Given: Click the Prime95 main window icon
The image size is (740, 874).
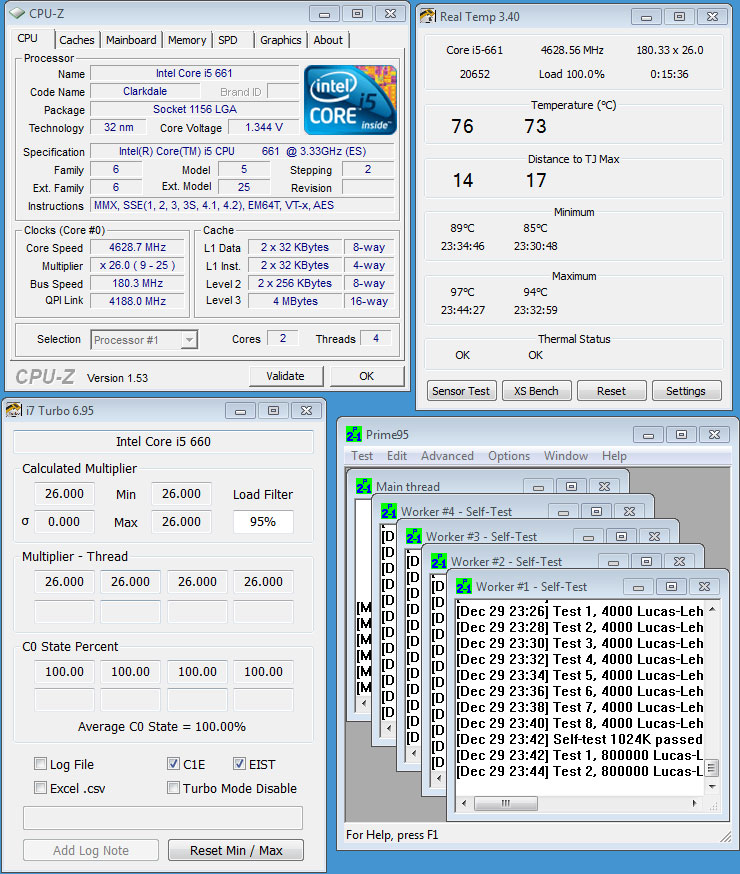Looking at the screenshot, I should pyautogui.click(x=354, y=434).
